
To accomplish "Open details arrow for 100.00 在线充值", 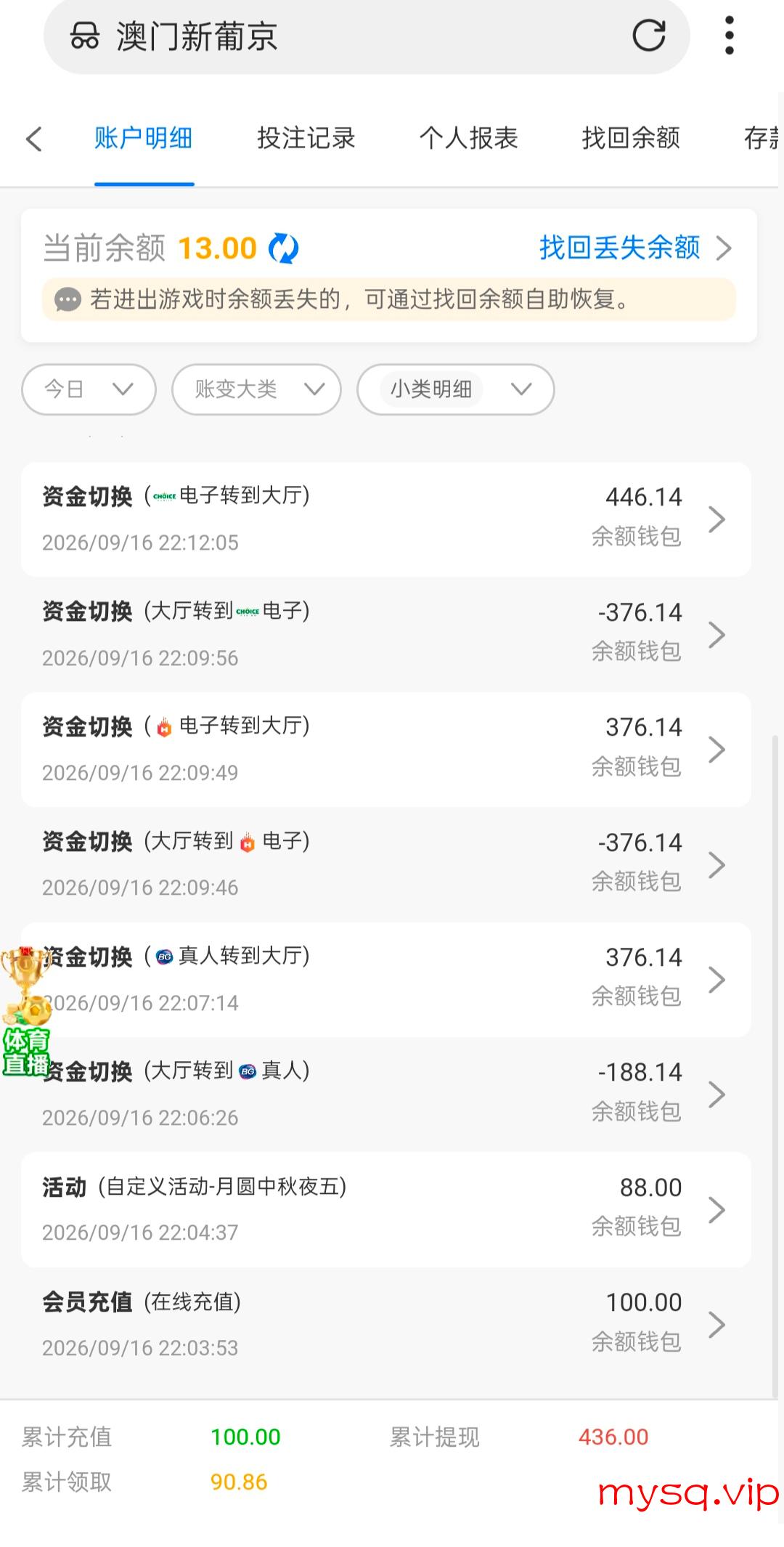I will click(716, 1325).
